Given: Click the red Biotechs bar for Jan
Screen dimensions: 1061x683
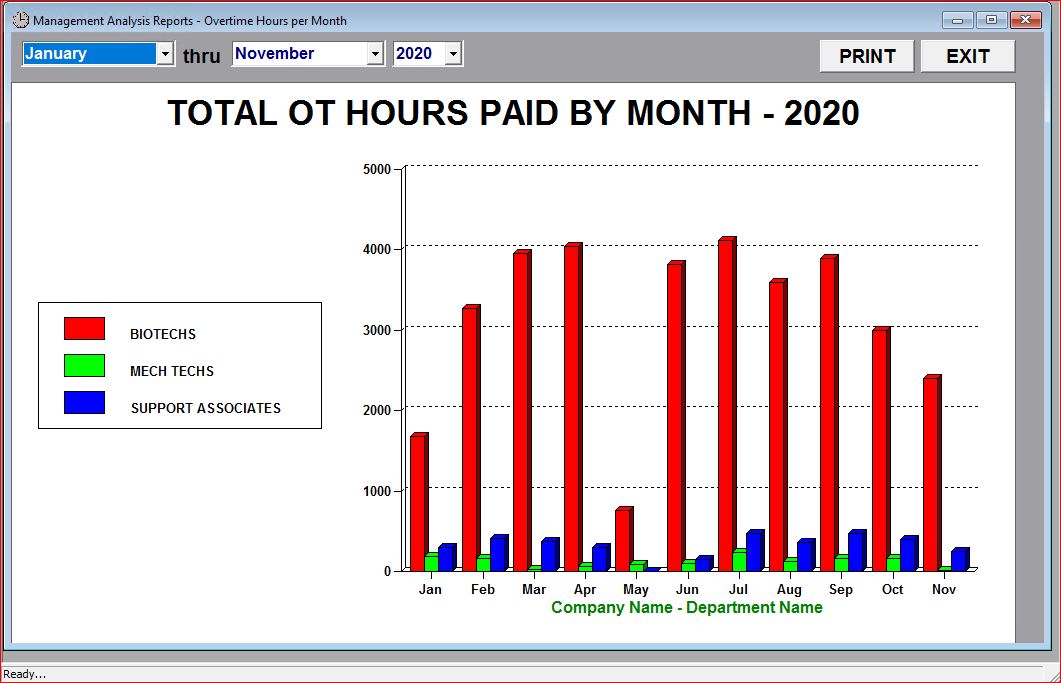Looking at the screenshot, I should click(418, 503).
